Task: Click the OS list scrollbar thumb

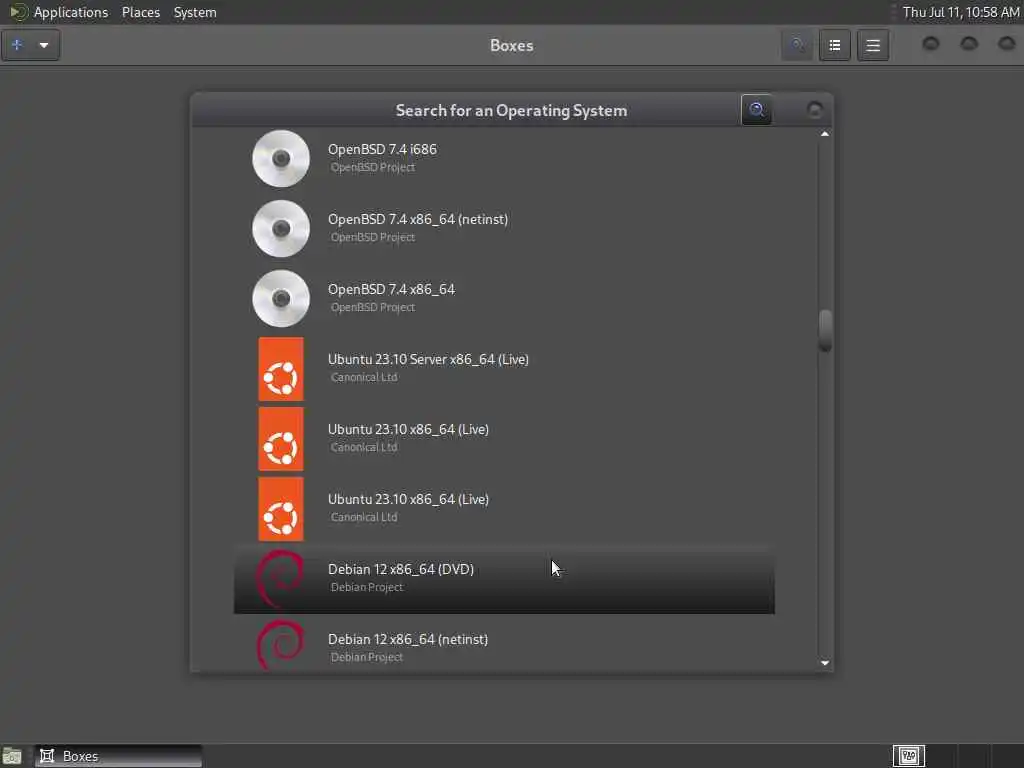Action: pos(825,330)
